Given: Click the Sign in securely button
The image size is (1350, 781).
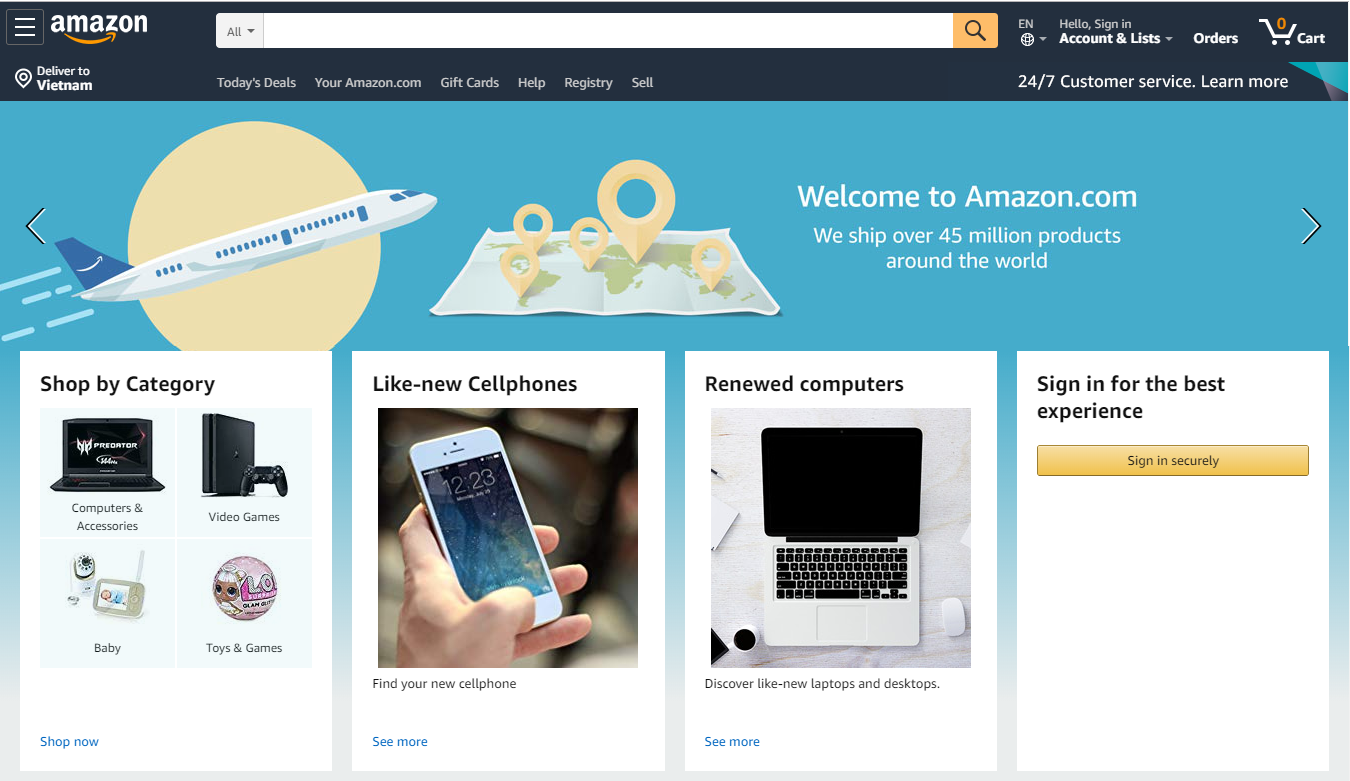Looking at the screenshot, I should tap(1172, 461).
